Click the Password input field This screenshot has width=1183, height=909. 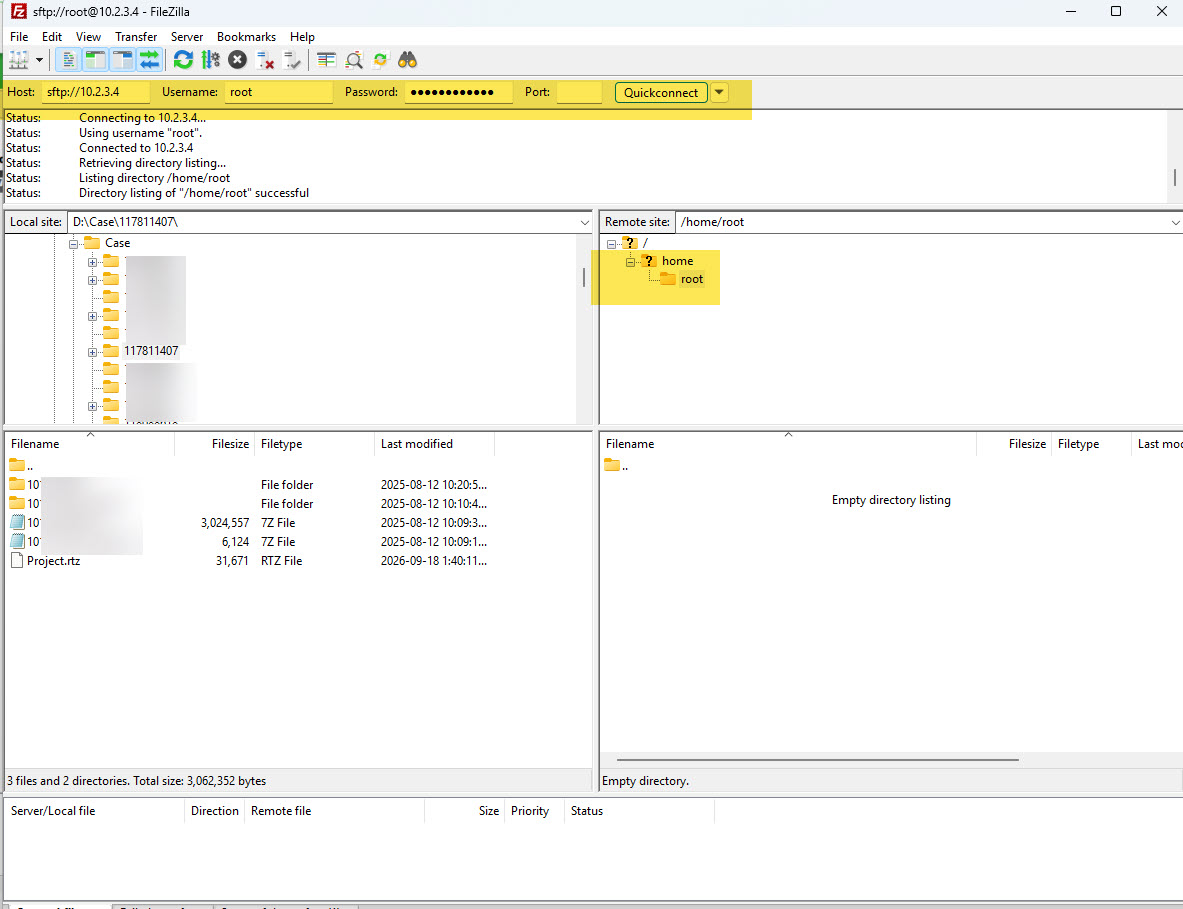pyautogui.click(x=459, y=92)
